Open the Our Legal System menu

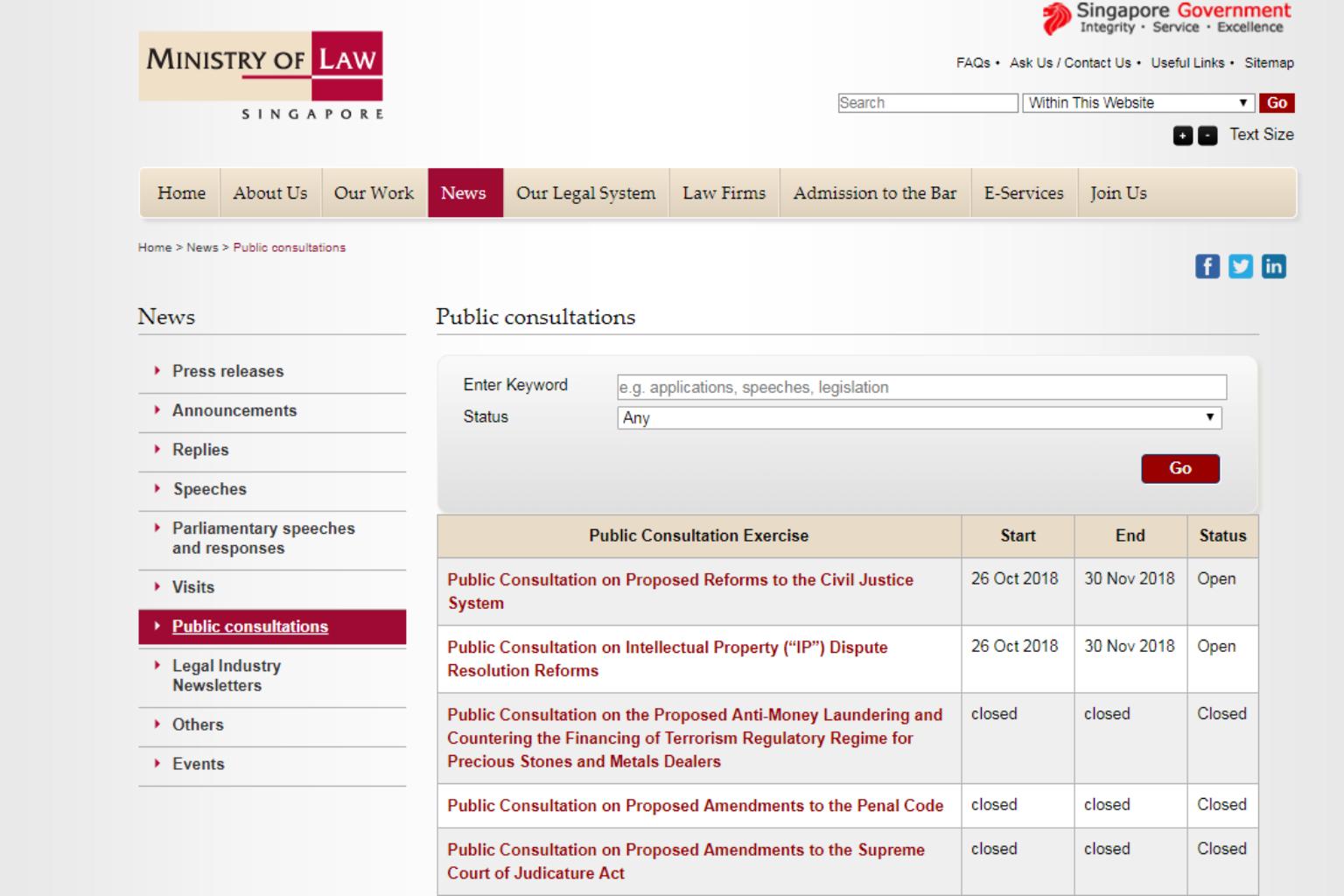(x=585, y=193)
